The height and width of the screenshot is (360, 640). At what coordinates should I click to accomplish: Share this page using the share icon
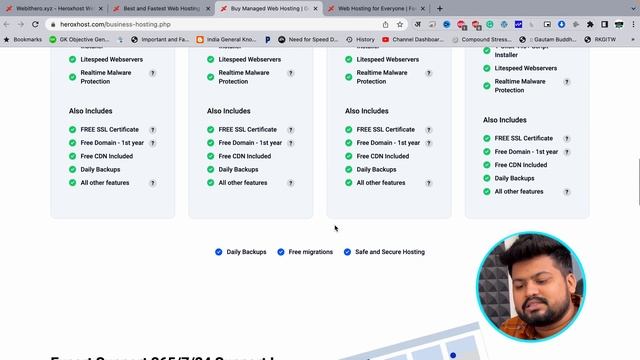[x=385, y=24]
